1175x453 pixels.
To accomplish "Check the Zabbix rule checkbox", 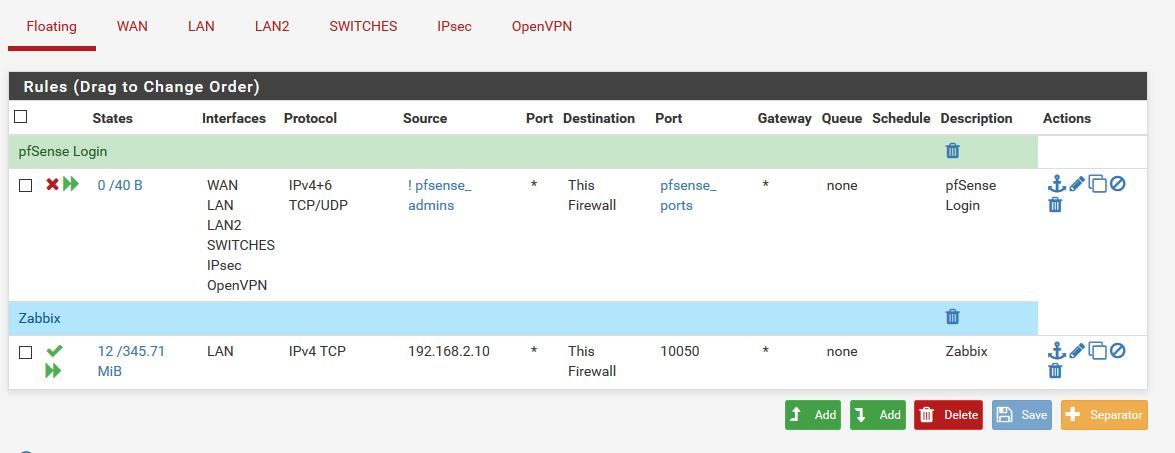I will (x=25, y=352).
